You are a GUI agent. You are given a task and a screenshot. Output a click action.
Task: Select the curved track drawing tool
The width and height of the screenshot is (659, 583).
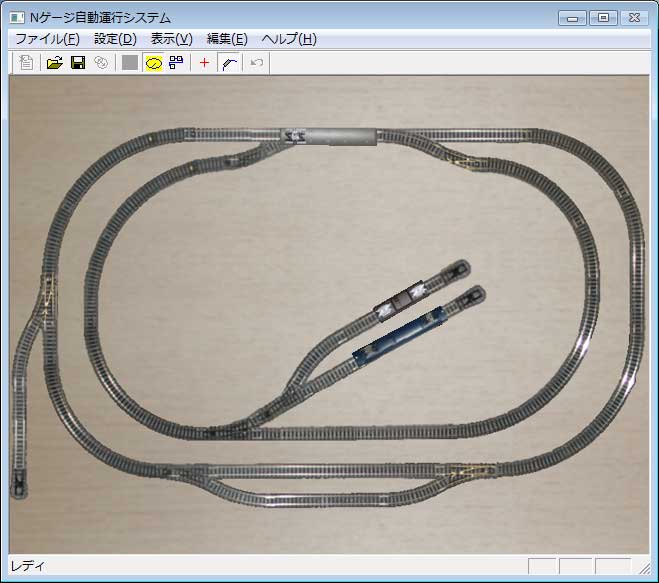[229, 63]
